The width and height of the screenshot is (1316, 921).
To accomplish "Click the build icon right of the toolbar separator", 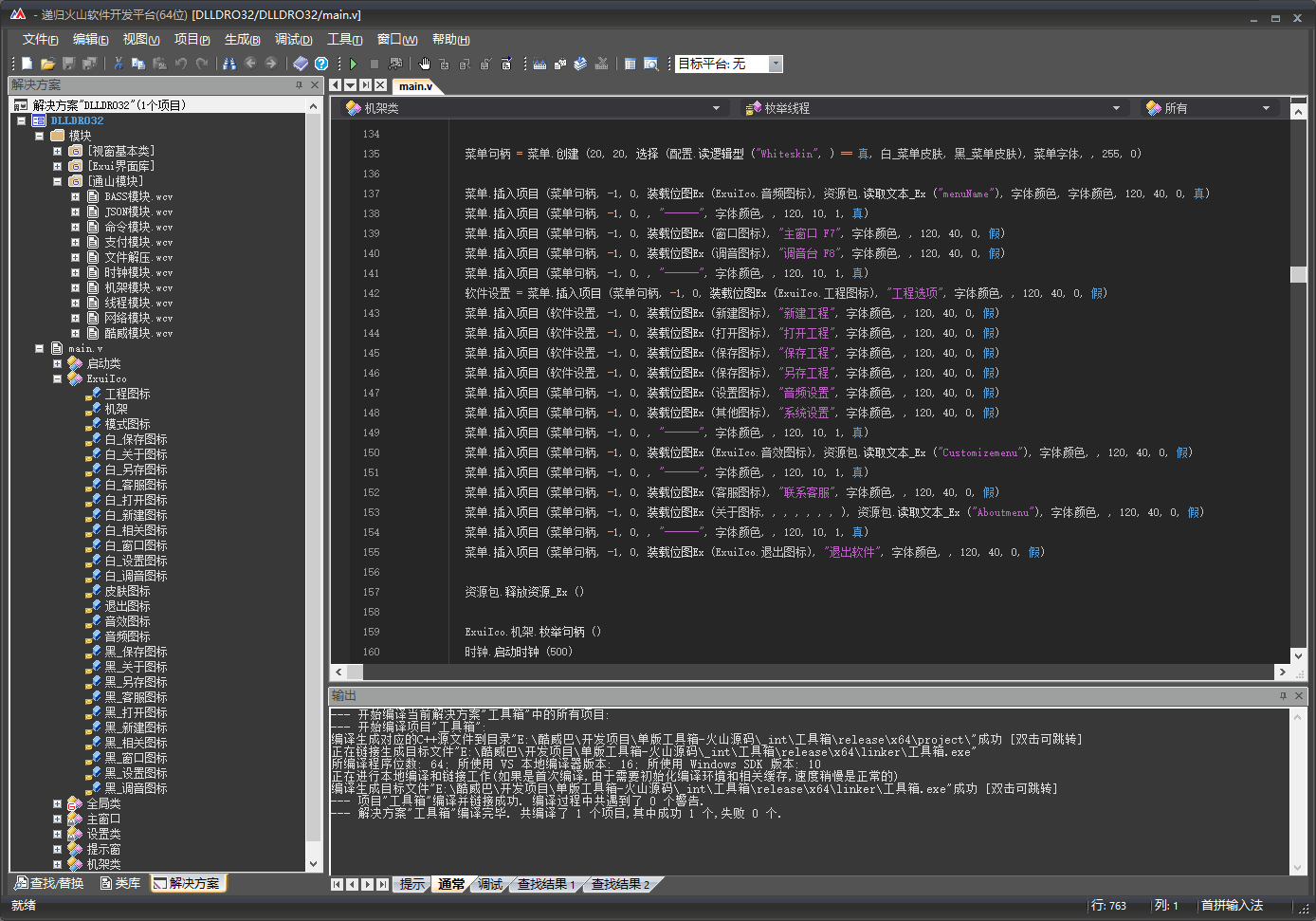I will 539,64.
